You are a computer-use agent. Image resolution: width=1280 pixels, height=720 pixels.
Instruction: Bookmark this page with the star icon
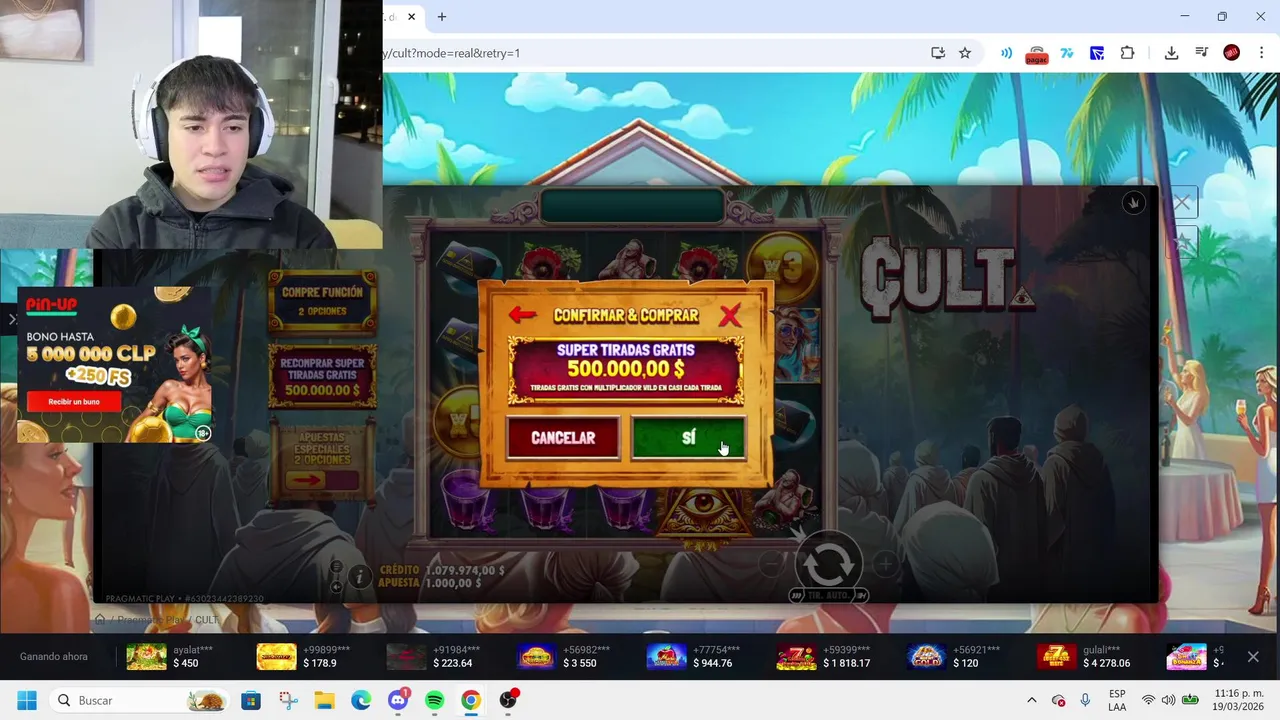[x=965, y=53]
